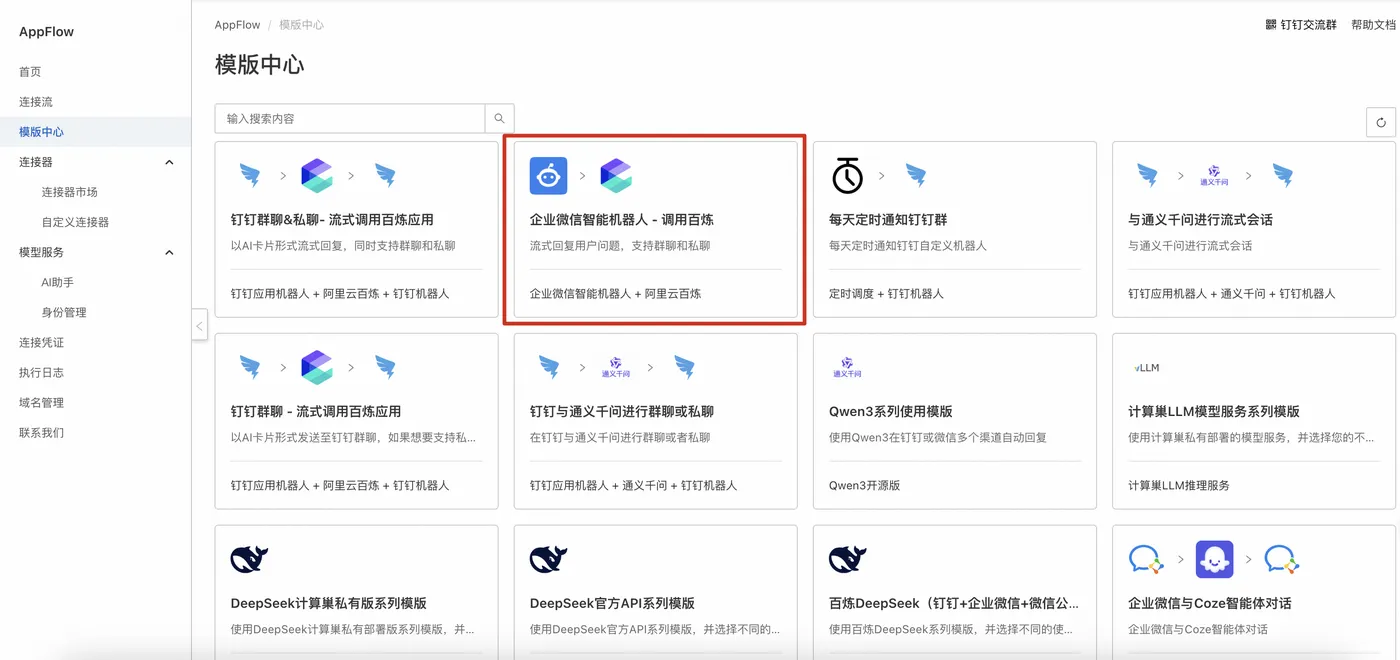1400x660 pixels.
Task: Open the Qwen3系列使用模版 template title
Action: 891,411
